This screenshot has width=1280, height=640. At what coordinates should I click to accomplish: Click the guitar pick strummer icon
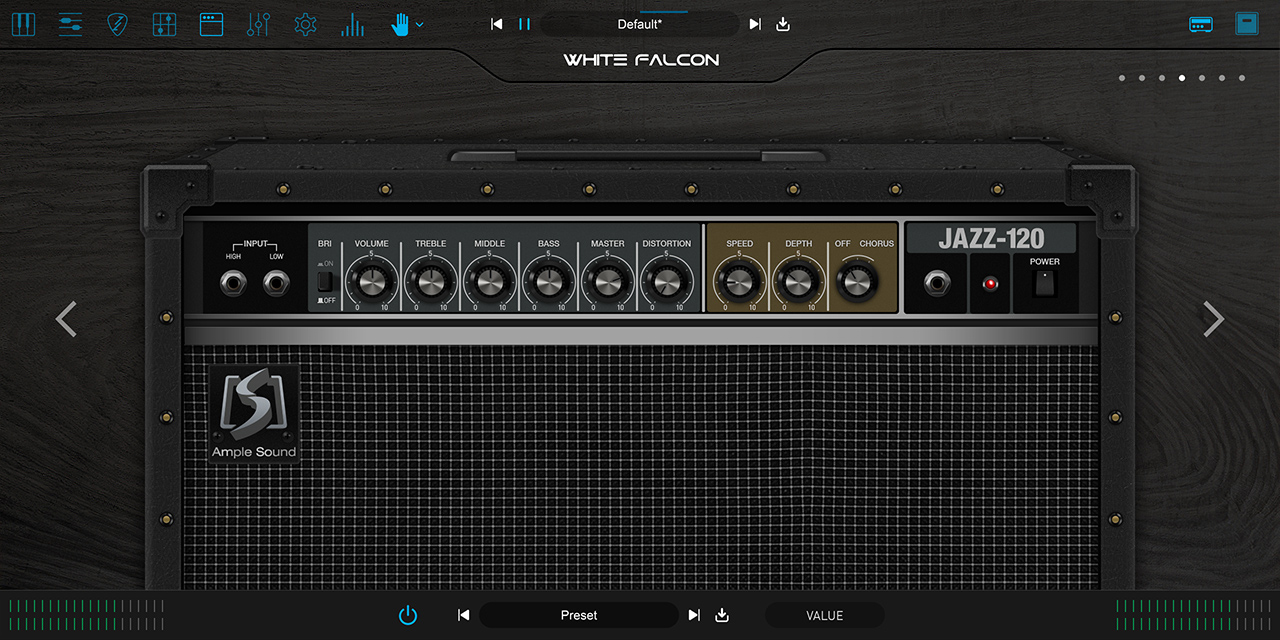coord(117,24)
